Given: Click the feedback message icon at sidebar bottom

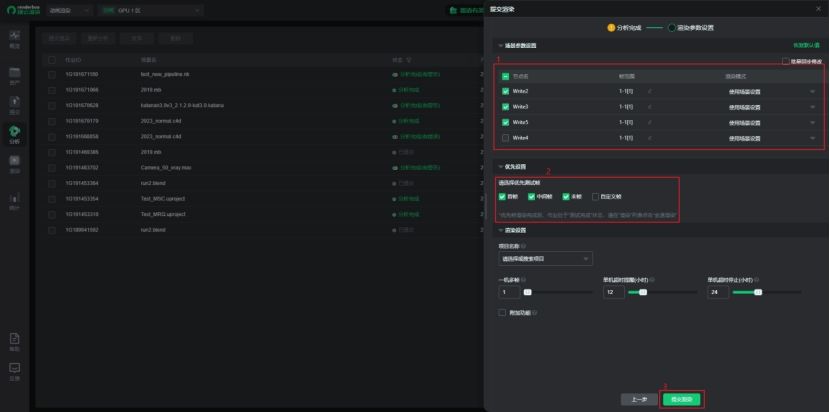Looking at the screenshot, I should (15, 368).
